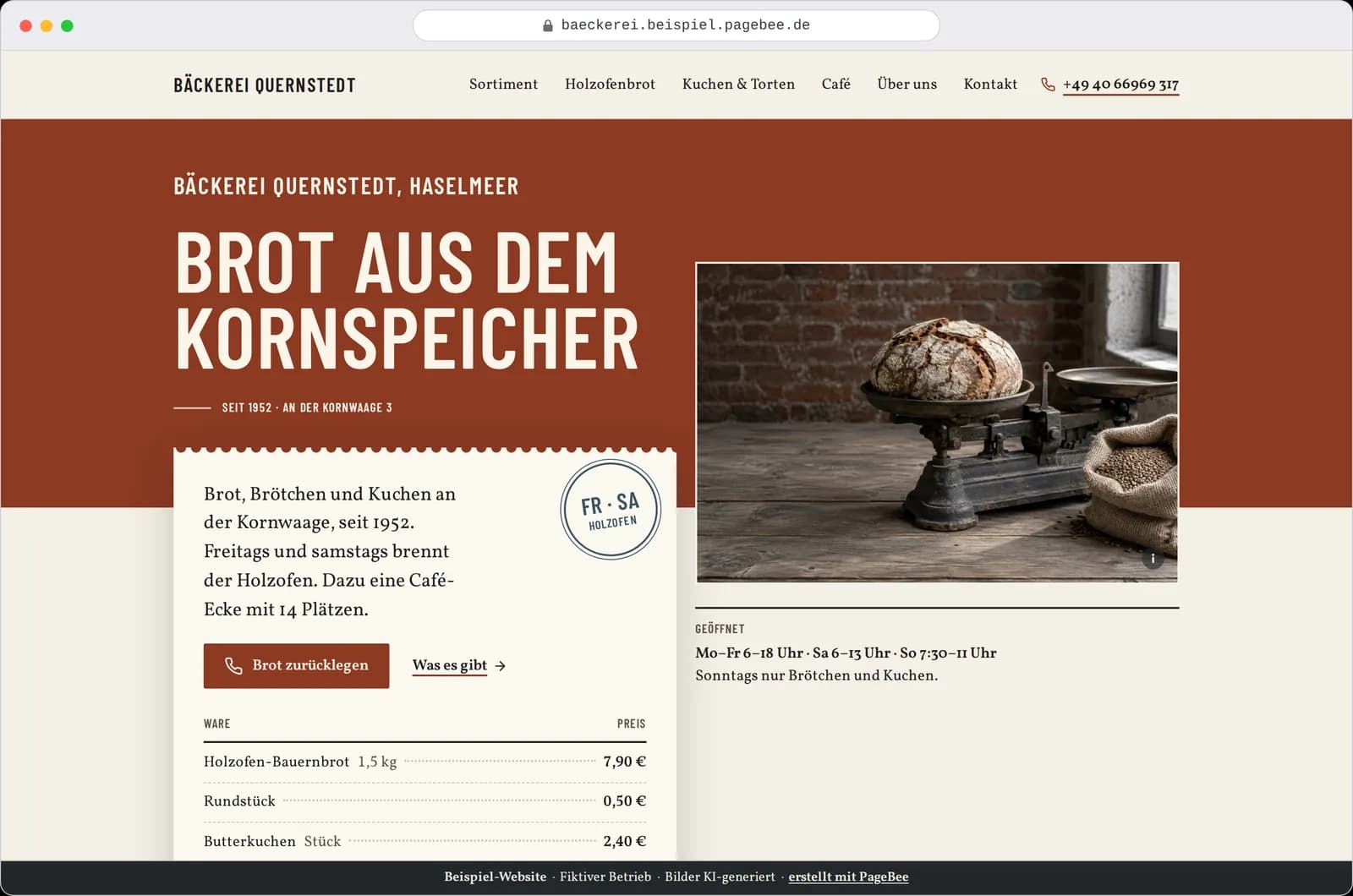Screen dimensions: 1353x896
Task: Click the PREIS column header
Action: pyautogui.click(x=631, y=724)
